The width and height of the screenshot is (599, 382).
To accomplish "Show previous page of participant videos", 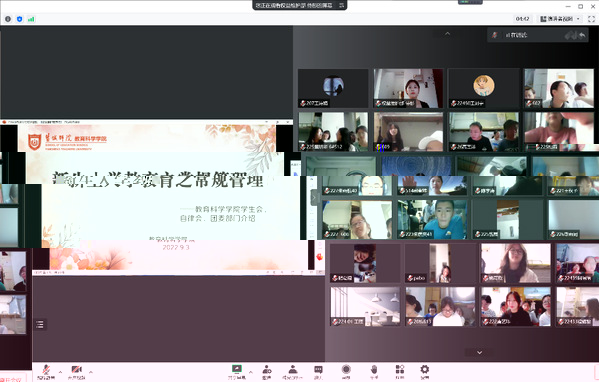I will pos(447,34).
